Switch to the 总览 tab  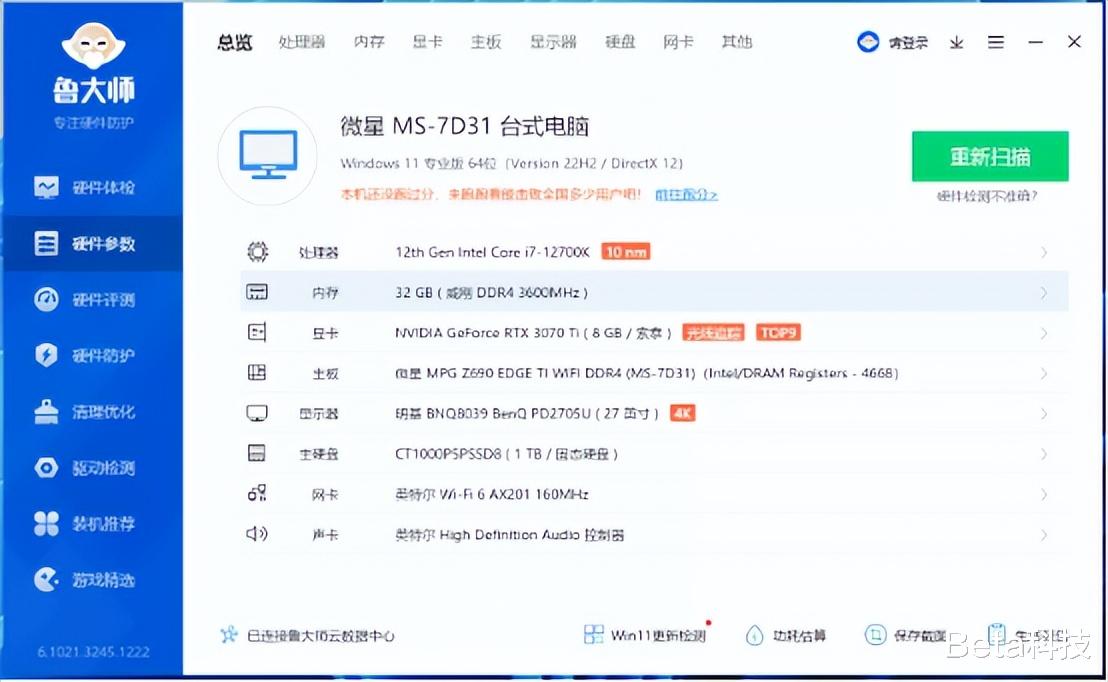(x=235, y=42)
